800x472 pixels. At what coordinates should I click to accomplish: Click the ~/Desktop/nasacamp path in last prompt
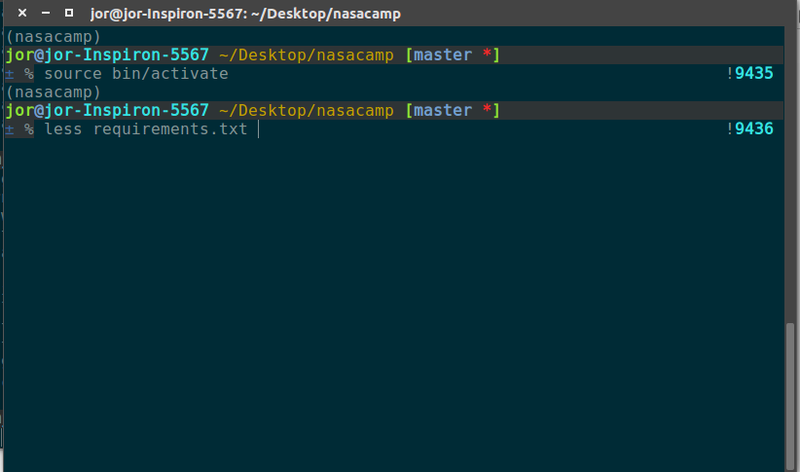click(308, 110)
